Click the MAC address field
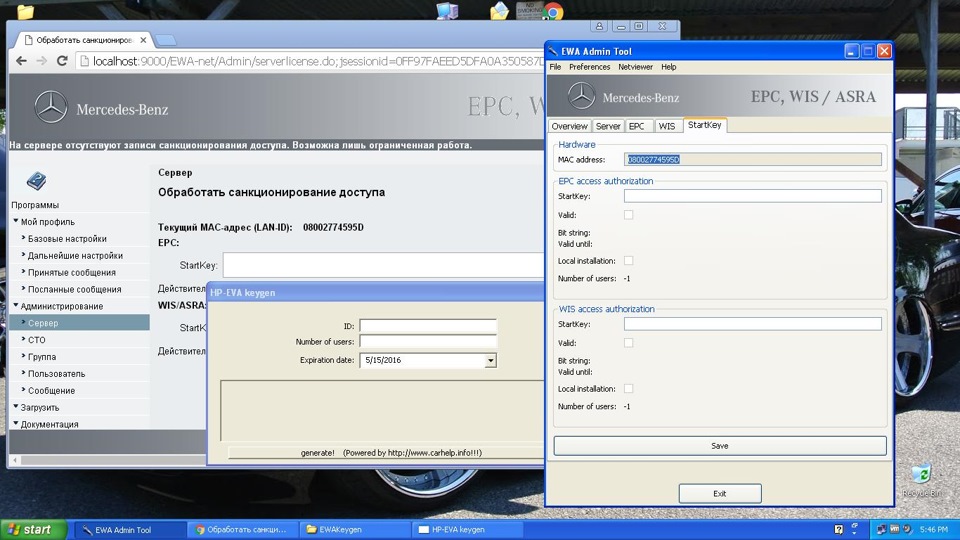Screen dimensions: 960x540 pos(752,159)
